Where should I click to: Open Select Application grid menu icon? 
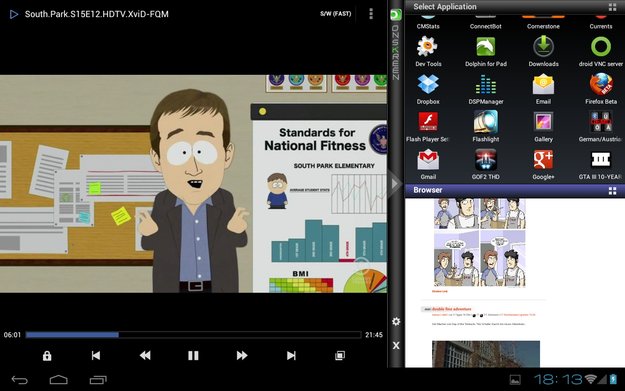[613, 7]
